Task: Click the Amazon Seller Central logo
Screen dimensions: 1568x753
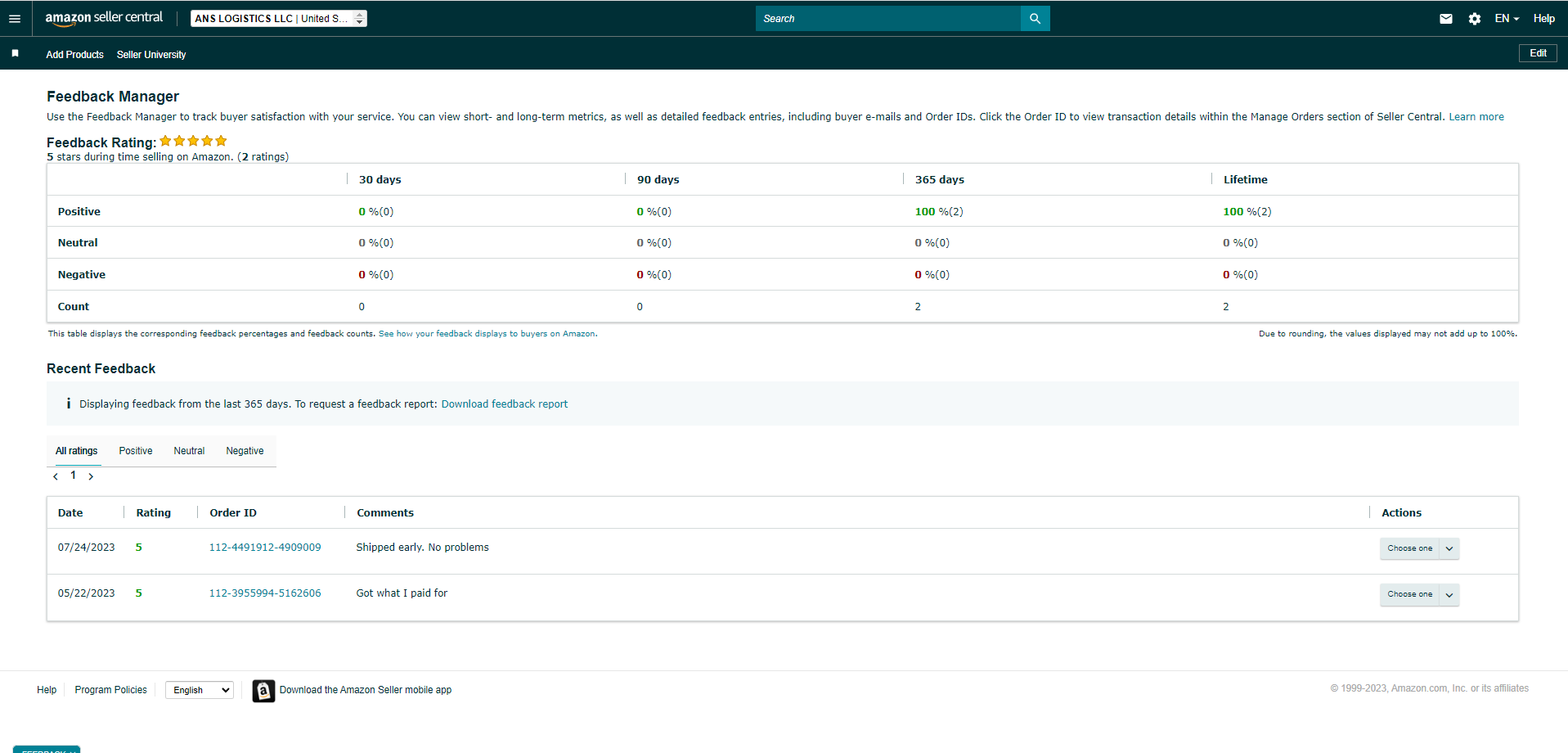Action: 104,17
